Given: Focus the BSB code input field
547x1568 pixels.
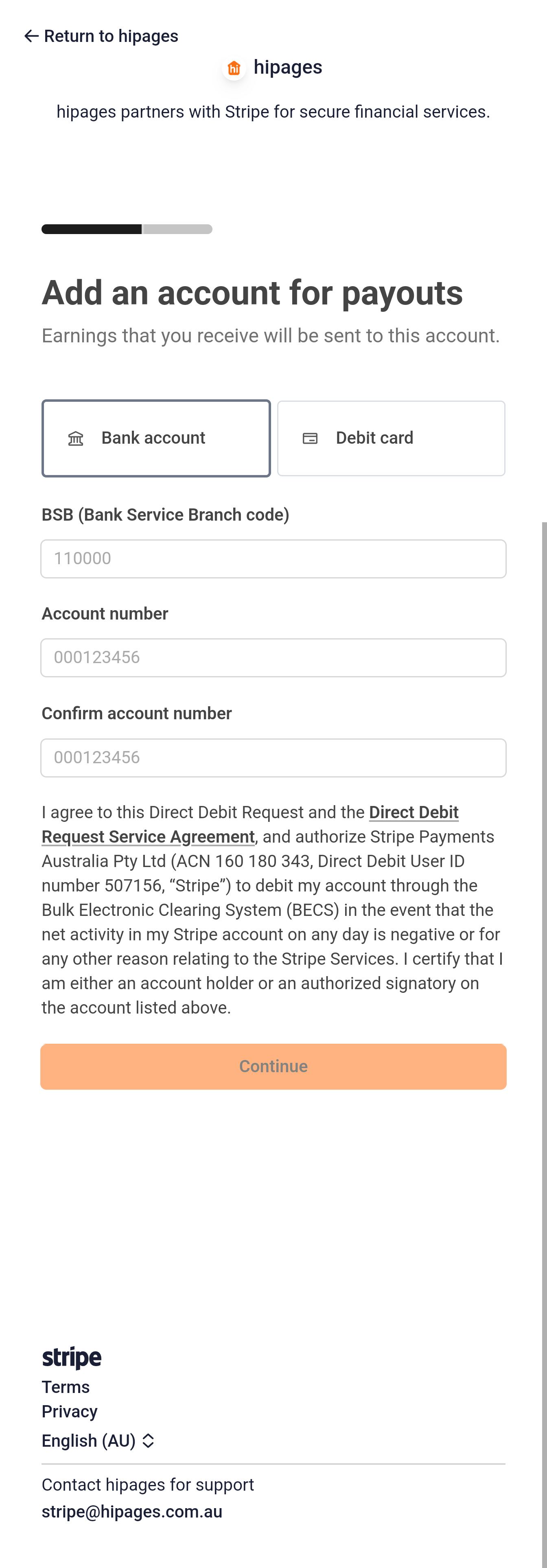Looking at the screenshot, I should (x=273, y=559).
